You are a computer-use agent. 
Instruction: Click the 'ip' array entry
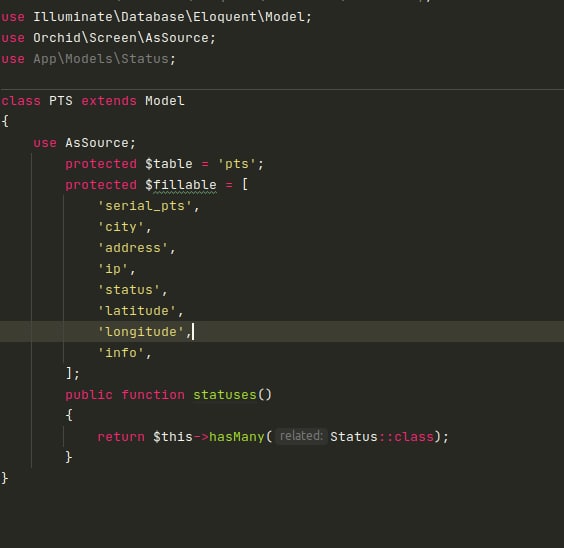click(113, 269)
